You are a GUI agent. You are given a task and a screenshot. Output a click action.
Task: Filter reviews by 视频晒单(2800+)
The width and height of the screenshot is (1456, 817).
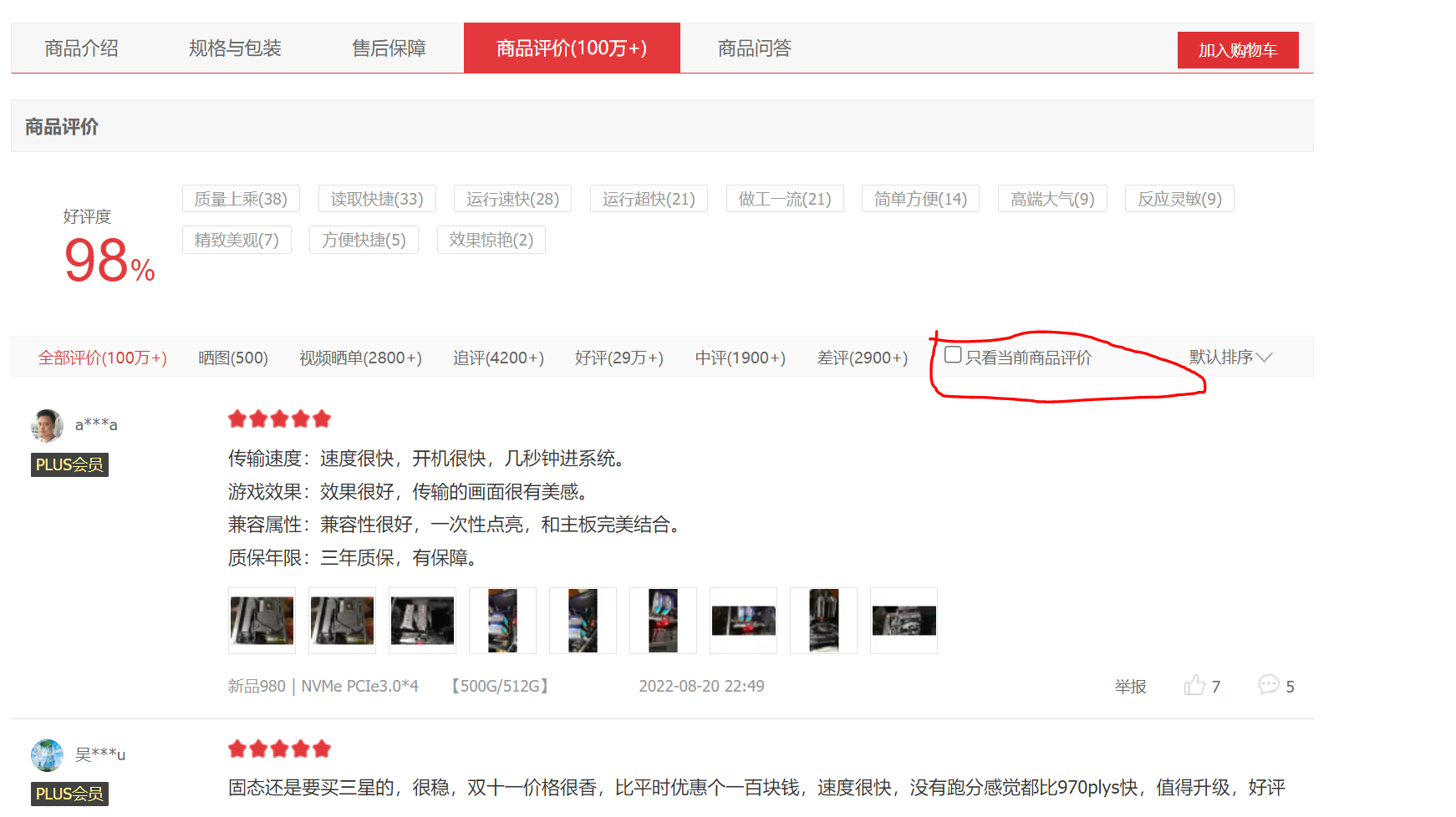360,358
